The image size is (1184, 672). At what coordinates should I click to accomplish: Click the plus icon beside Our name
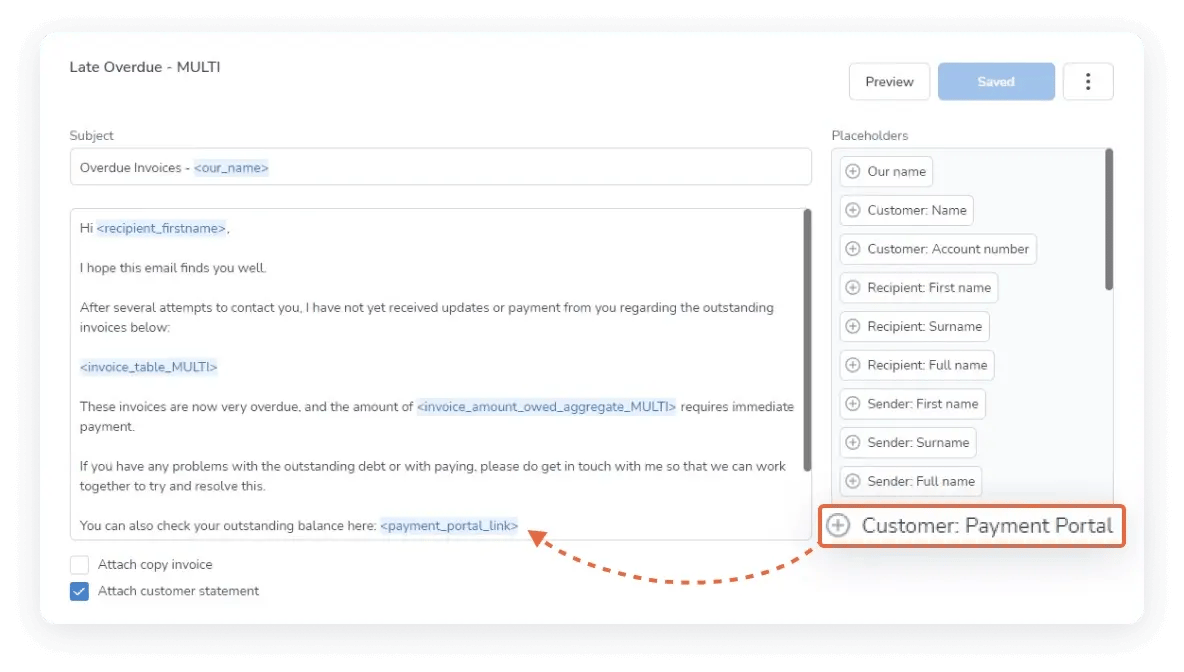[x=853, y=171]
